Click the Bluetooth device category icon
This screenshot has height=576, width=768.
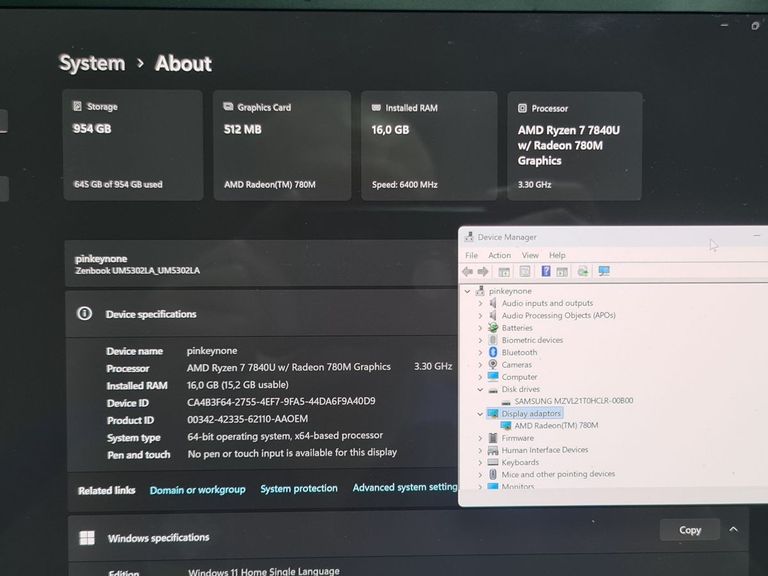point(492,352)
